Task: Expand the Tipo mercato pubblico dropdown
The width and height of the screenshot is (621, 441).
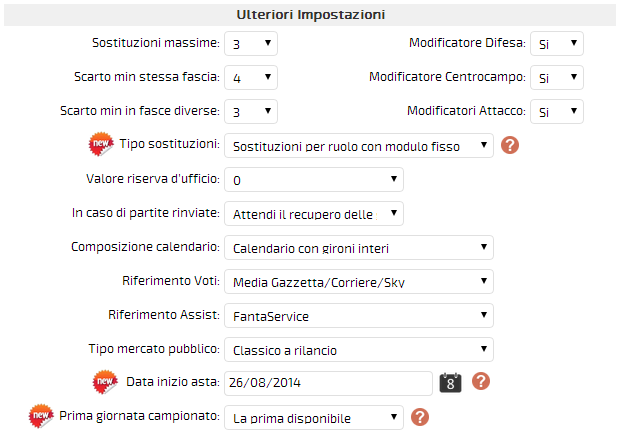Action: [x=359, y=350]
